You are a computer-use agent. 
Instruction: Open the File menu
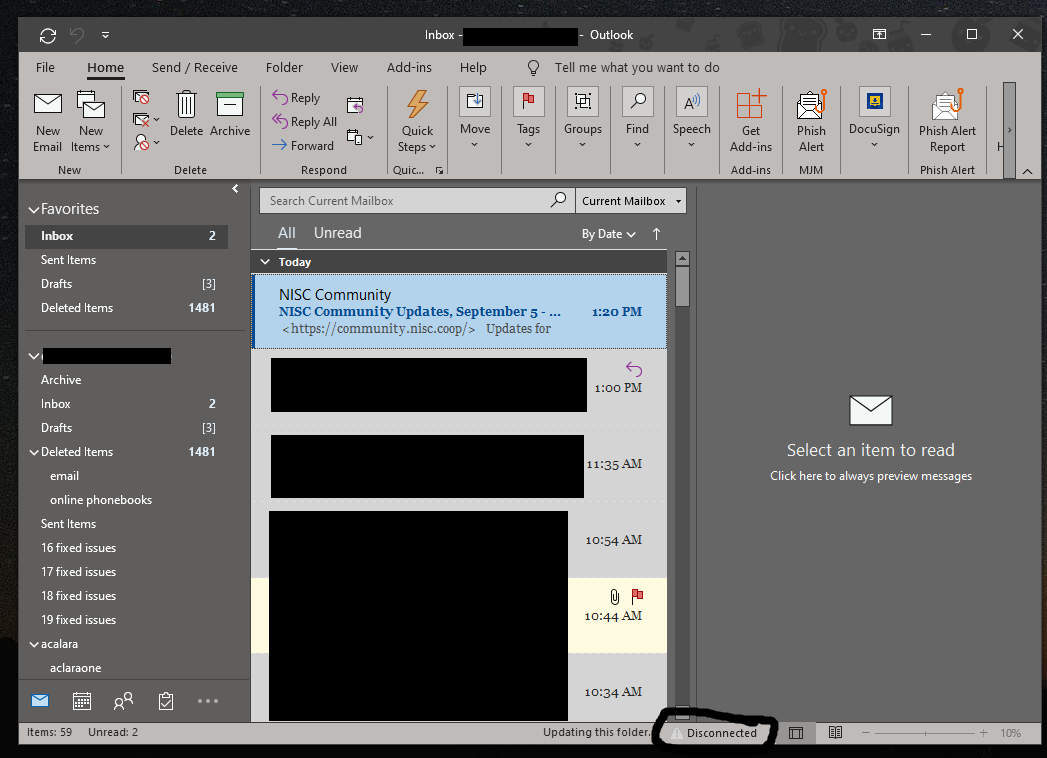(x=45, y=67)
